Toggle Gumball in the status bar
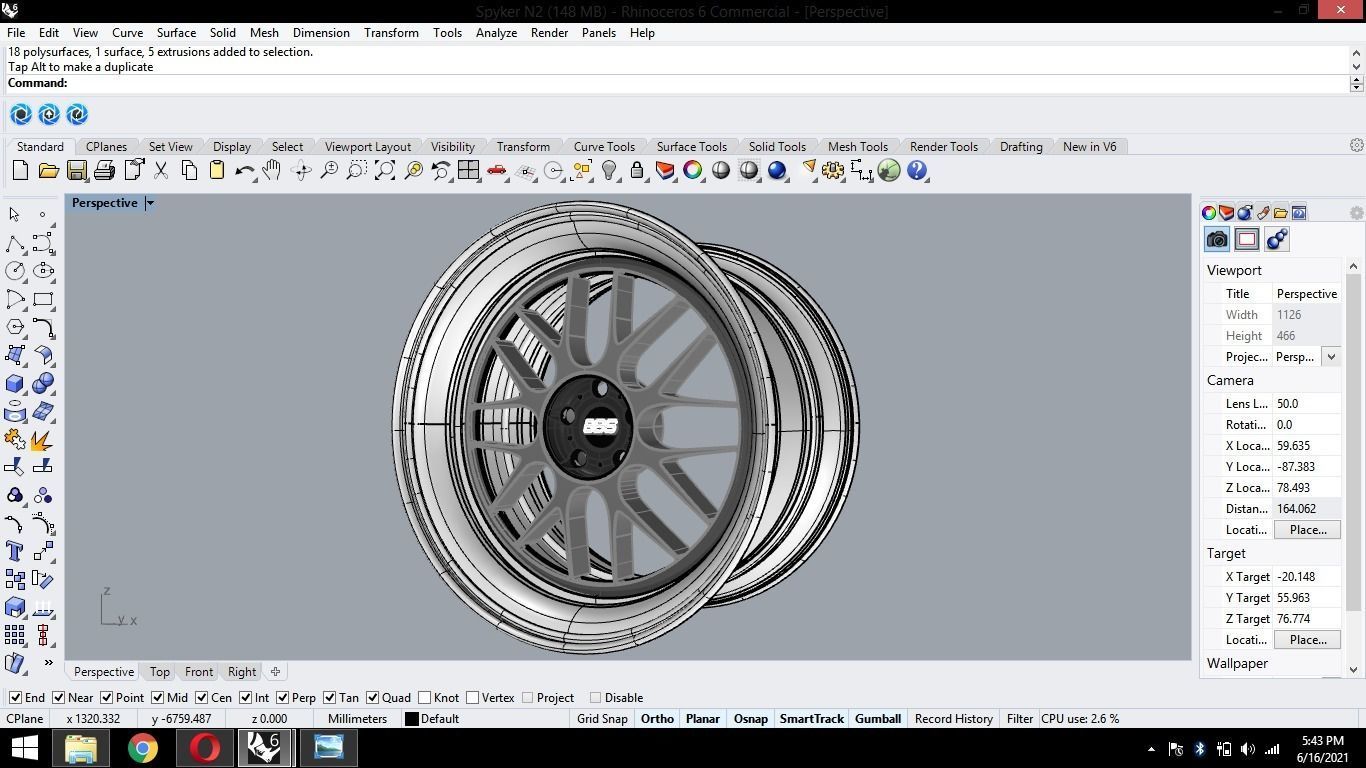Screen dimensions: 1366x768 pos(878,719)
